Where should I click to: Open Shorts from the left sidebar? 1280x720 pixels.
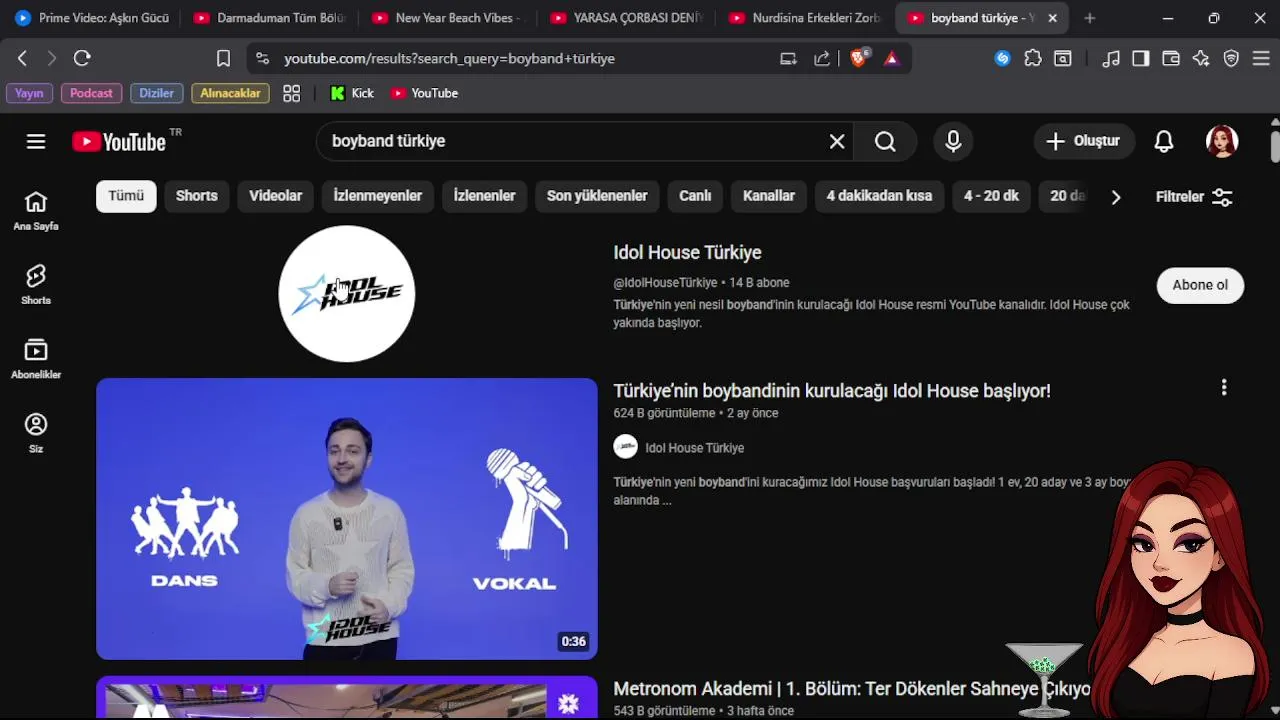[x=36, y=285]
